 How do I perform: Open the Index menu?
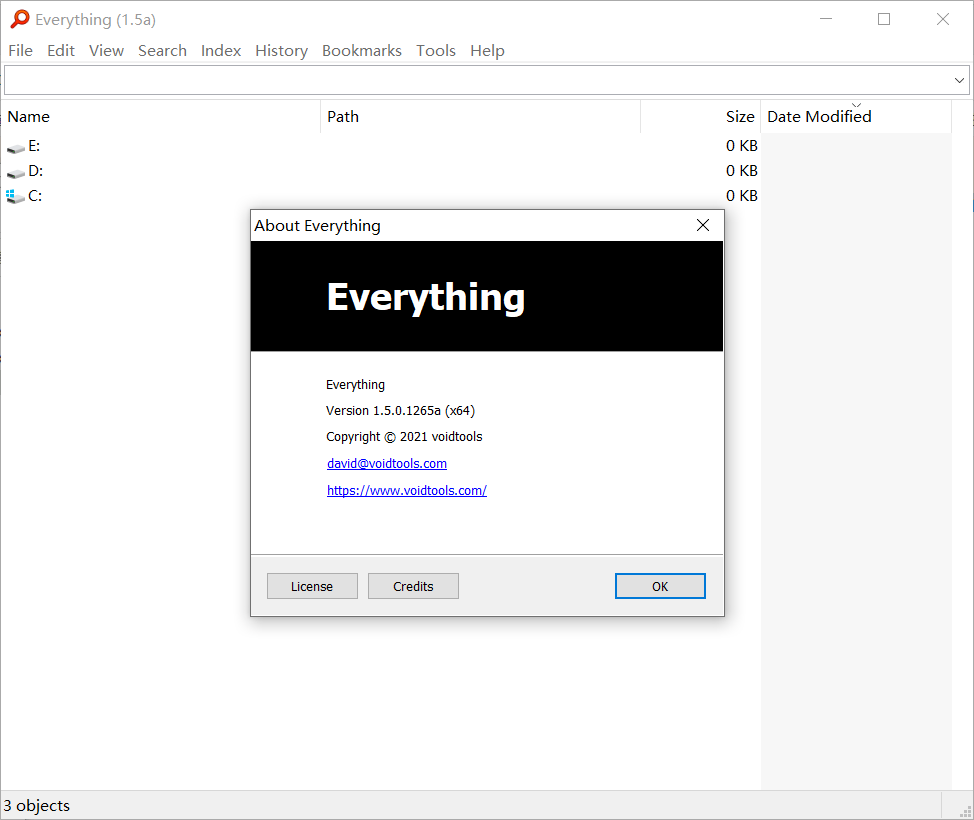click(220, 50)
